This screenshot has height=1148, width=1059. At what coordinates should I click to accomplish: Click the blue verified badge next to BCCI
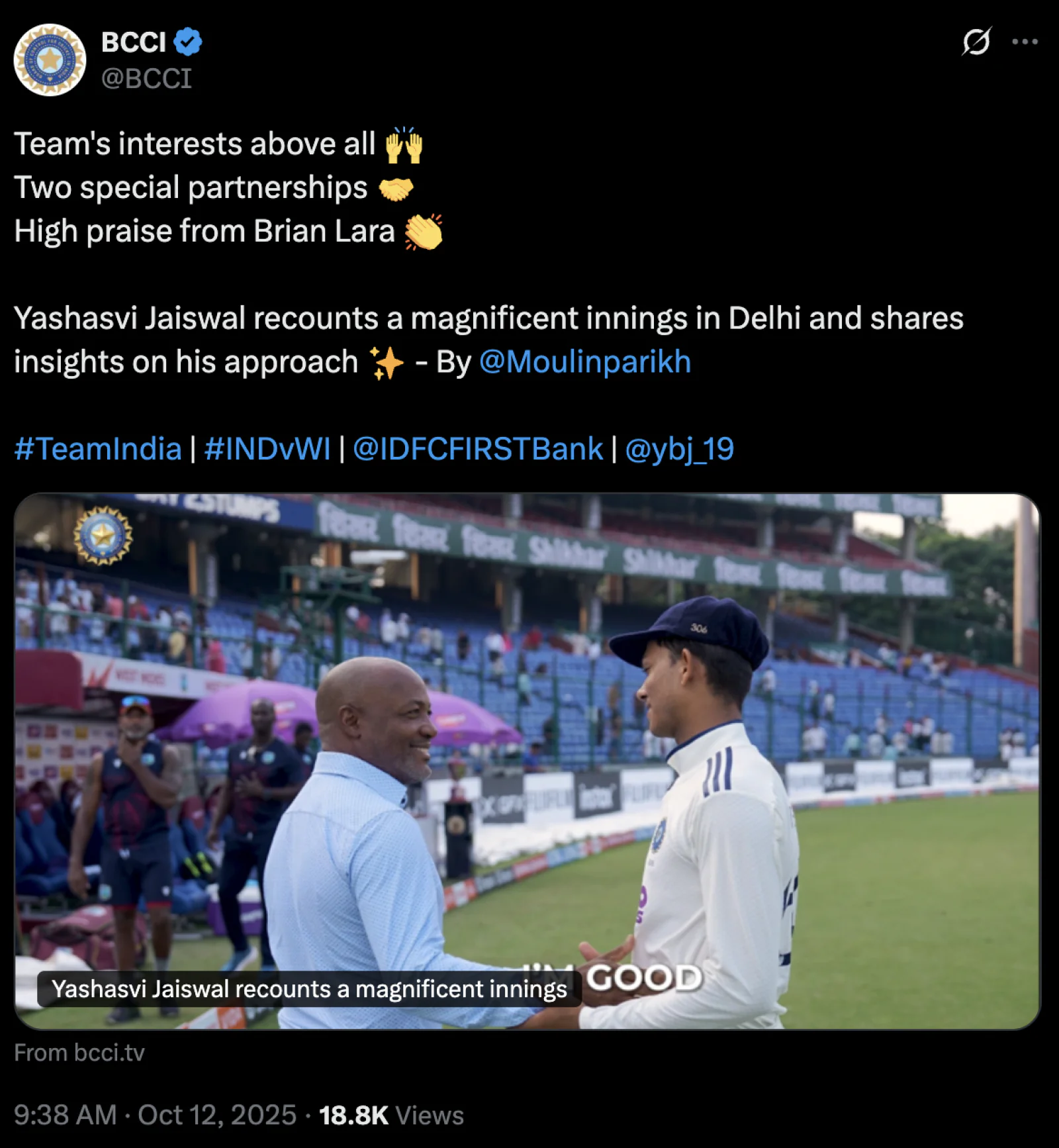point(188,41)
